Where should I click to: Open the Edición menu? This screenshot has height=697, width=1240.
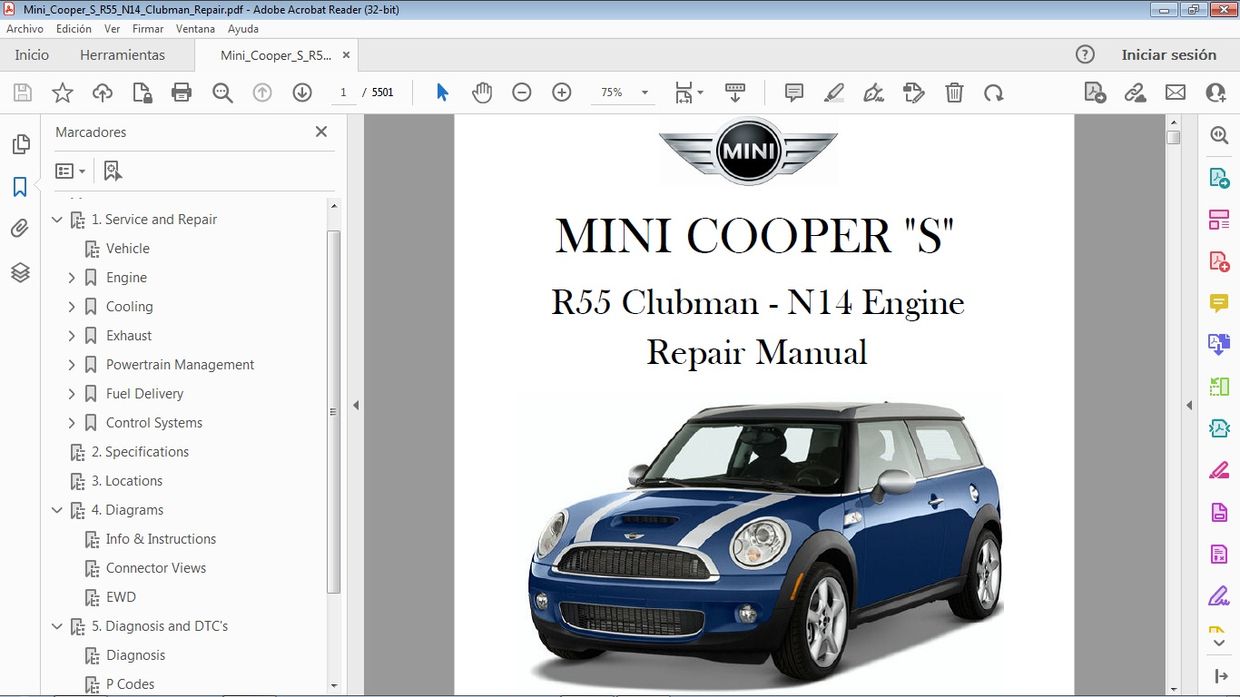click(x=73, y=28)
